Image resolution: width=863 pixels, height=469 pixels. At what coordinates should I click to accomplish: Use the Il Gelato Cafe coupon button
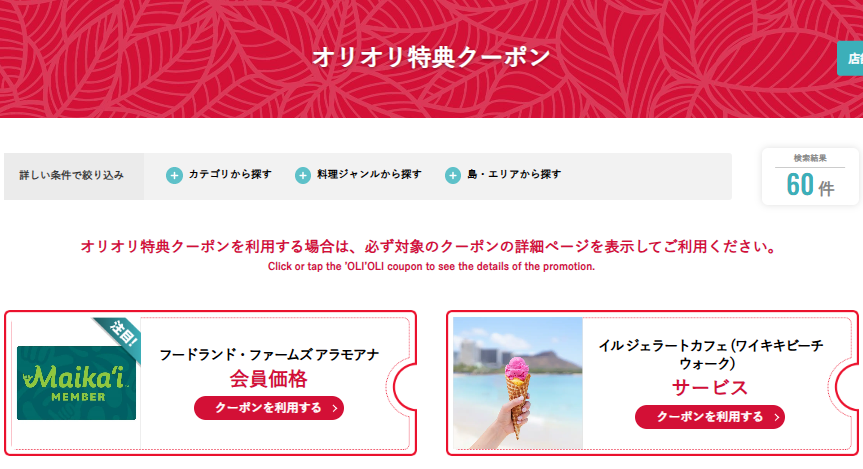coord(710,417)
